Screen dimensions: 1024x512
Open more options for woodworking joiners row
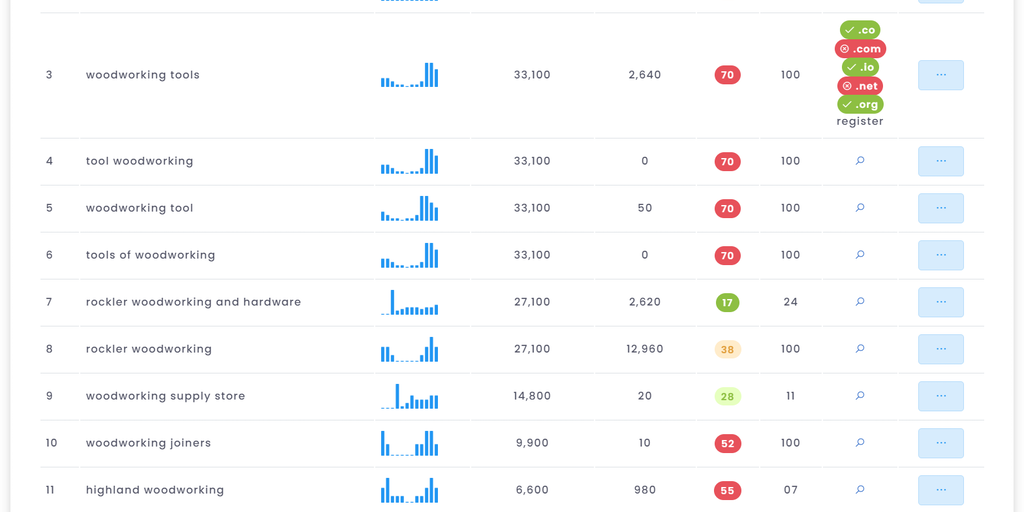point(940,443)
